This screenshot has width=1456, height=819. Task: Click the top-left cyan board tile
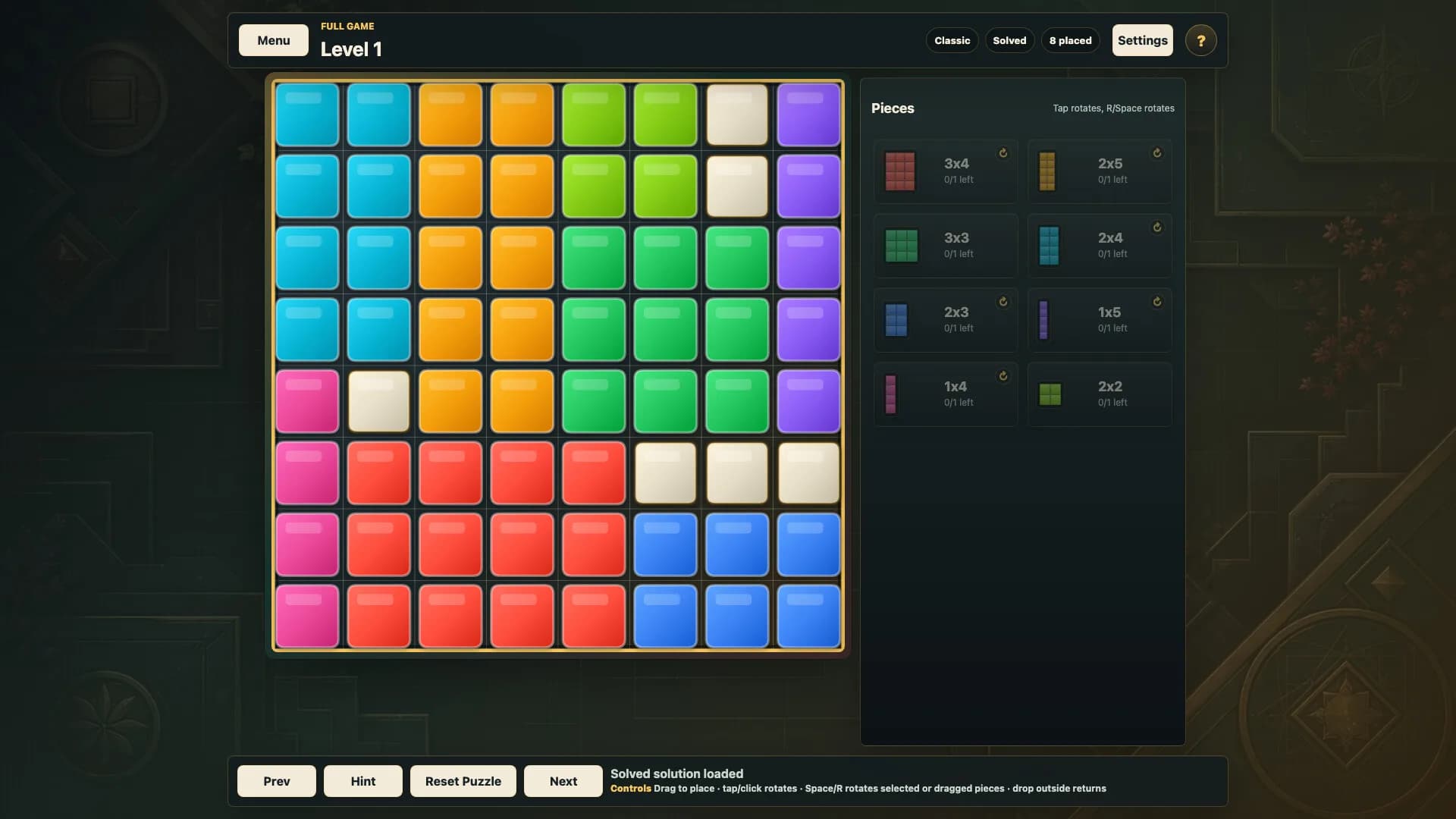307,115
